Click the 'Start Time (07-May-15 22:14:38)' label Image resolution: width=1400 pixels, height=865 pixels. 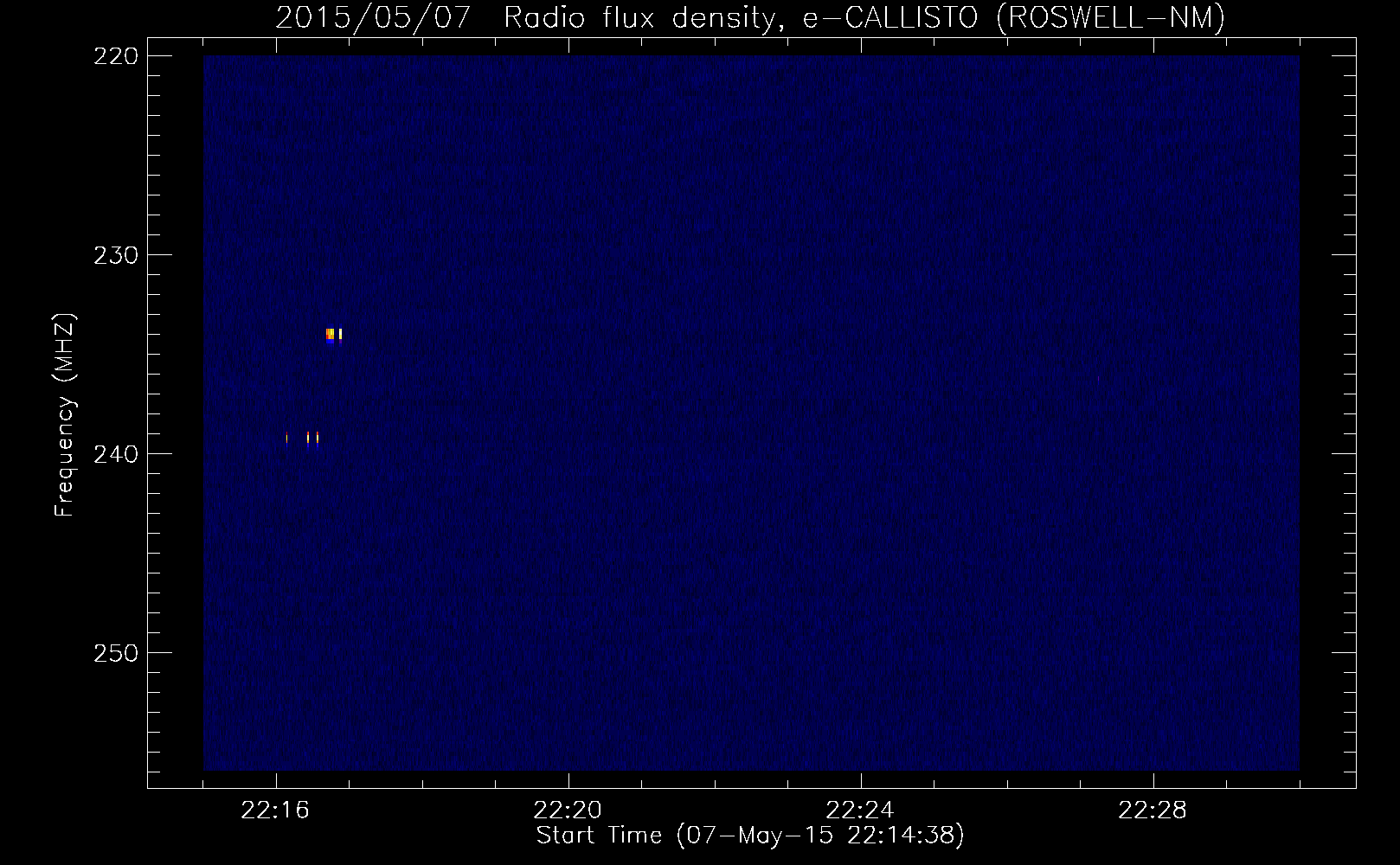coord(750,836)
